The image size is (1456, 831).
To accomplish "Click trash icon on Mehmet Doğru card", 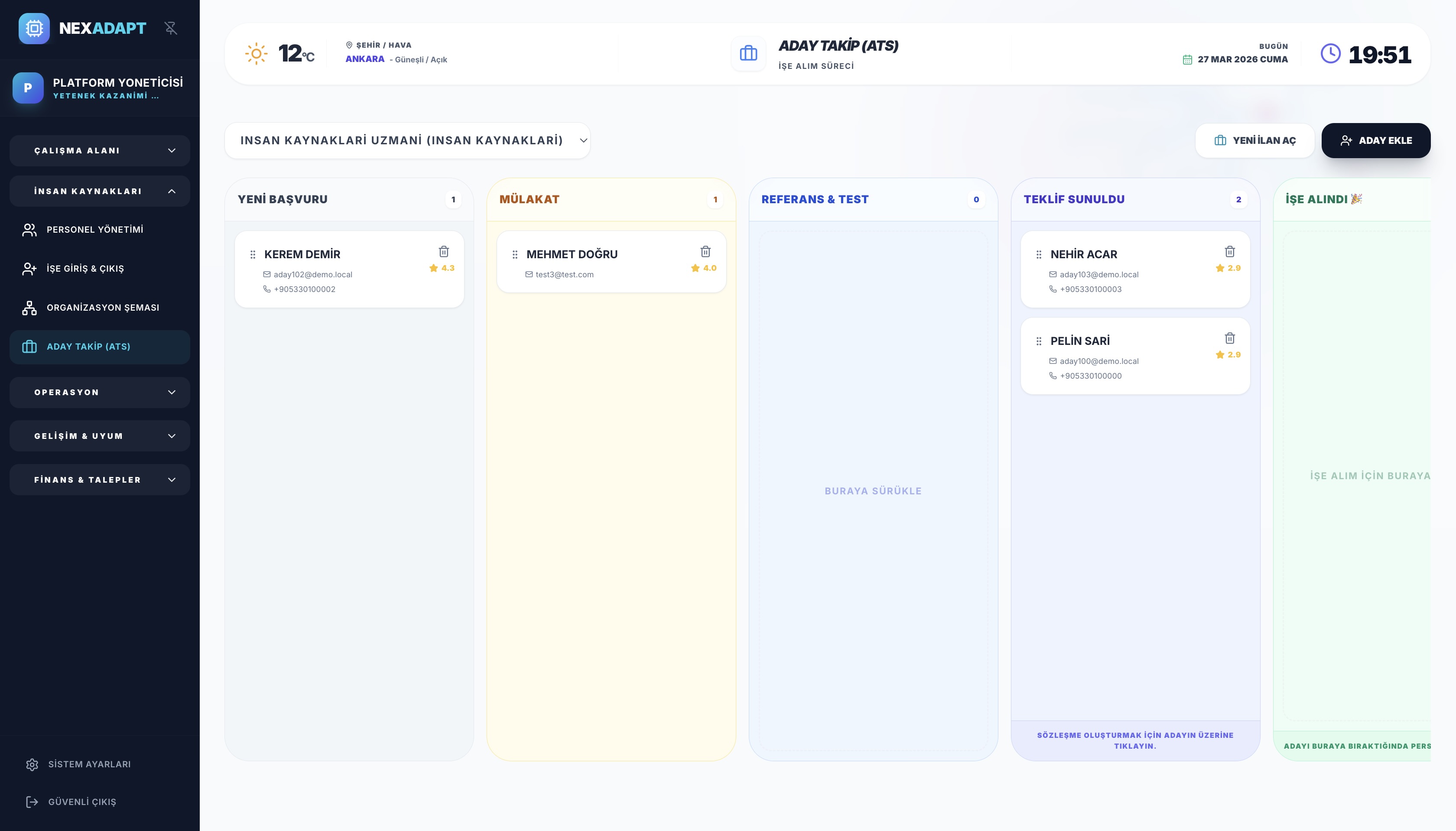I will (x=705, y=252).
